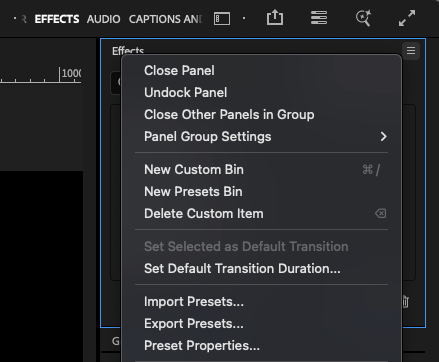The image size is (439, 362).
Task: Click the trash icon in Effects panel
Action: [405, 302]
